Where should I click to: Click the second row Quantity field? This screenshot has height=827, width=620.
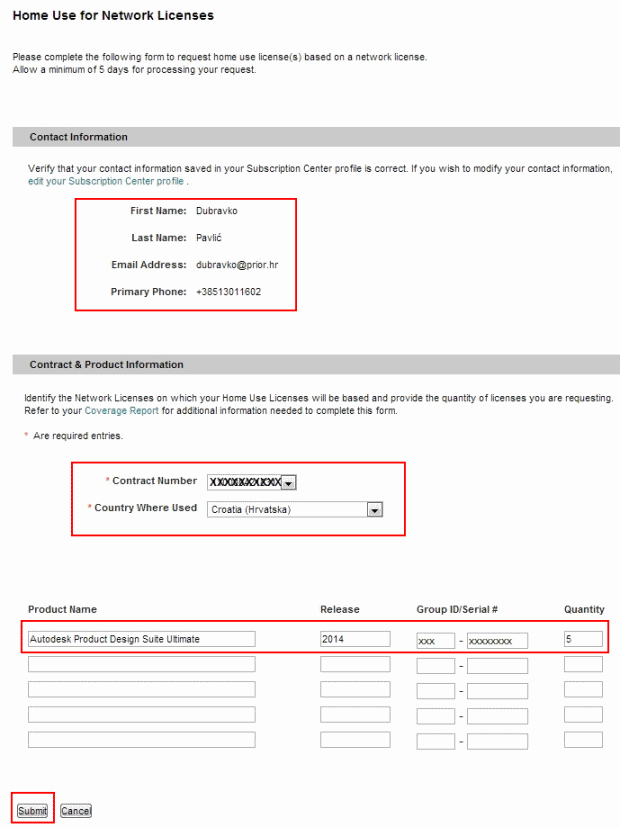point(583,664)
